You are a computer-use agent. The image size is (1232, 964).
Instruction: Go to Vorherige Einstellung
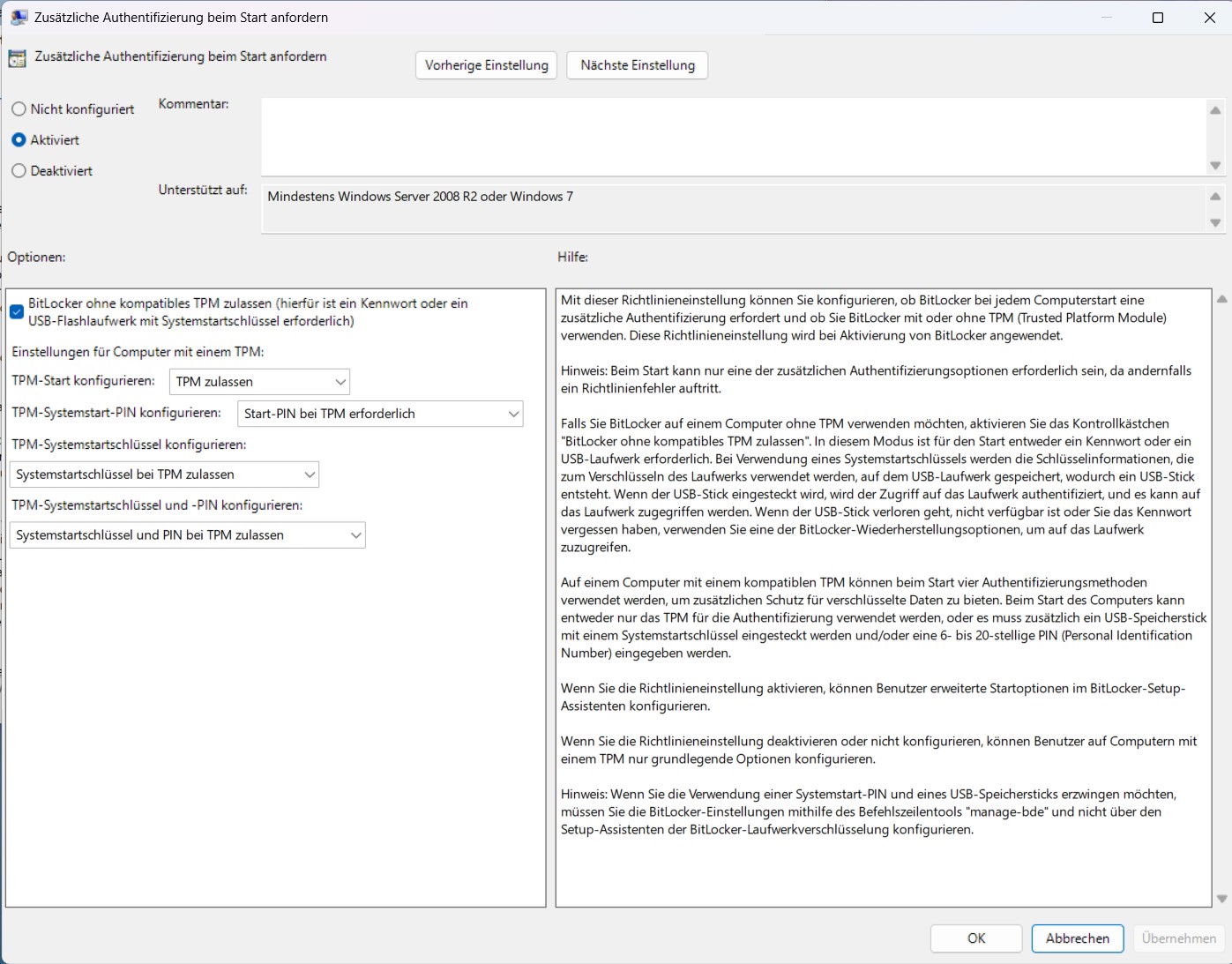(x=486, y=65)
